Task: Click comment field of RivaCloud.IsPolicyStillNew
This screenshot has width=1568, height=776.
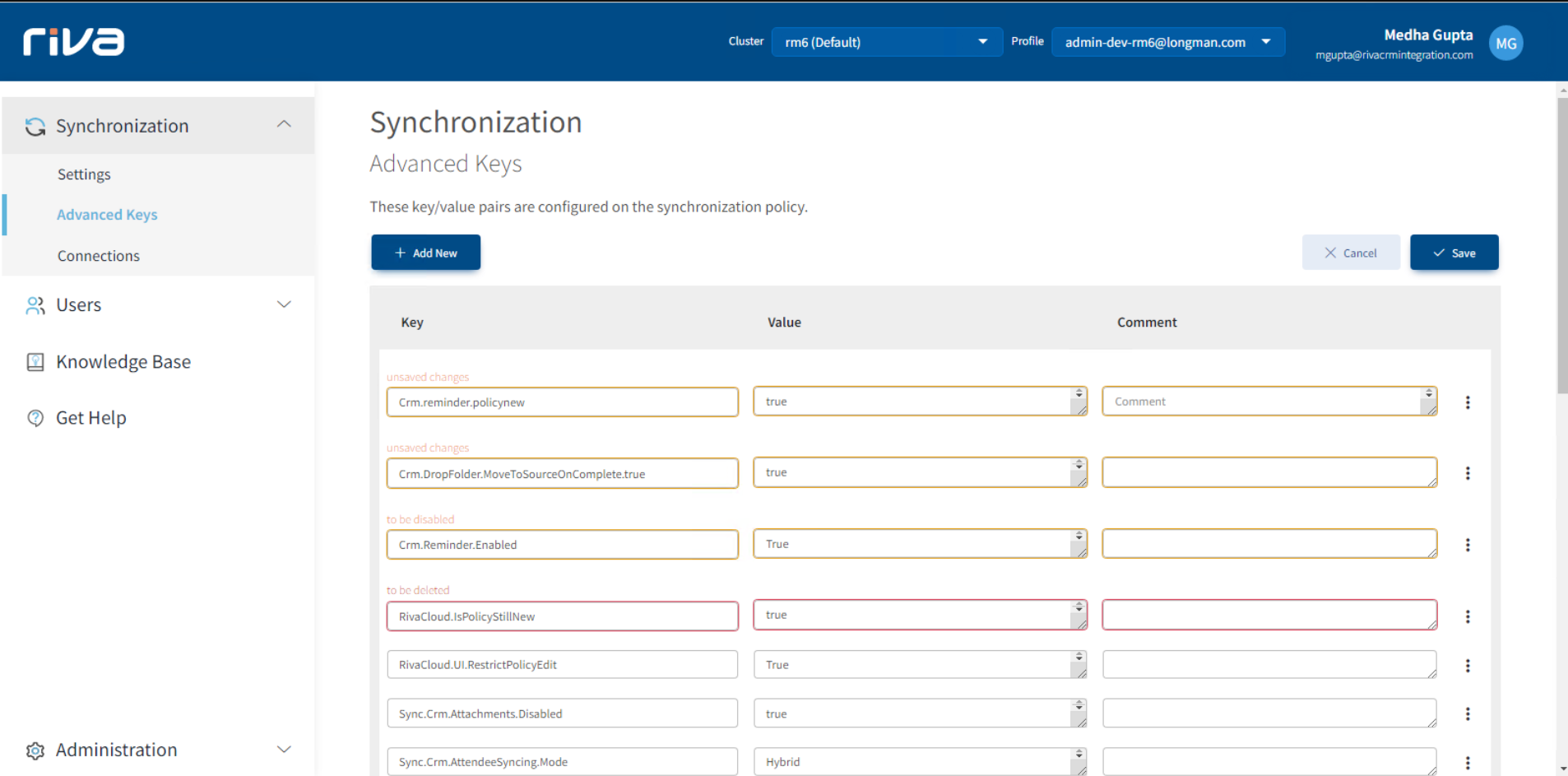Action: point(1269,615)
